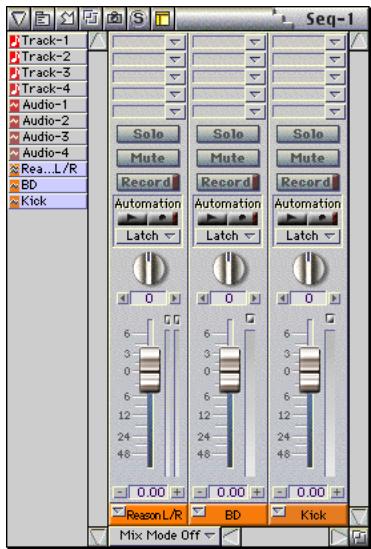This screenshot has height=549, width=371.
Task: Increase BD volume with plus button
Action: (x=257, y=492)
